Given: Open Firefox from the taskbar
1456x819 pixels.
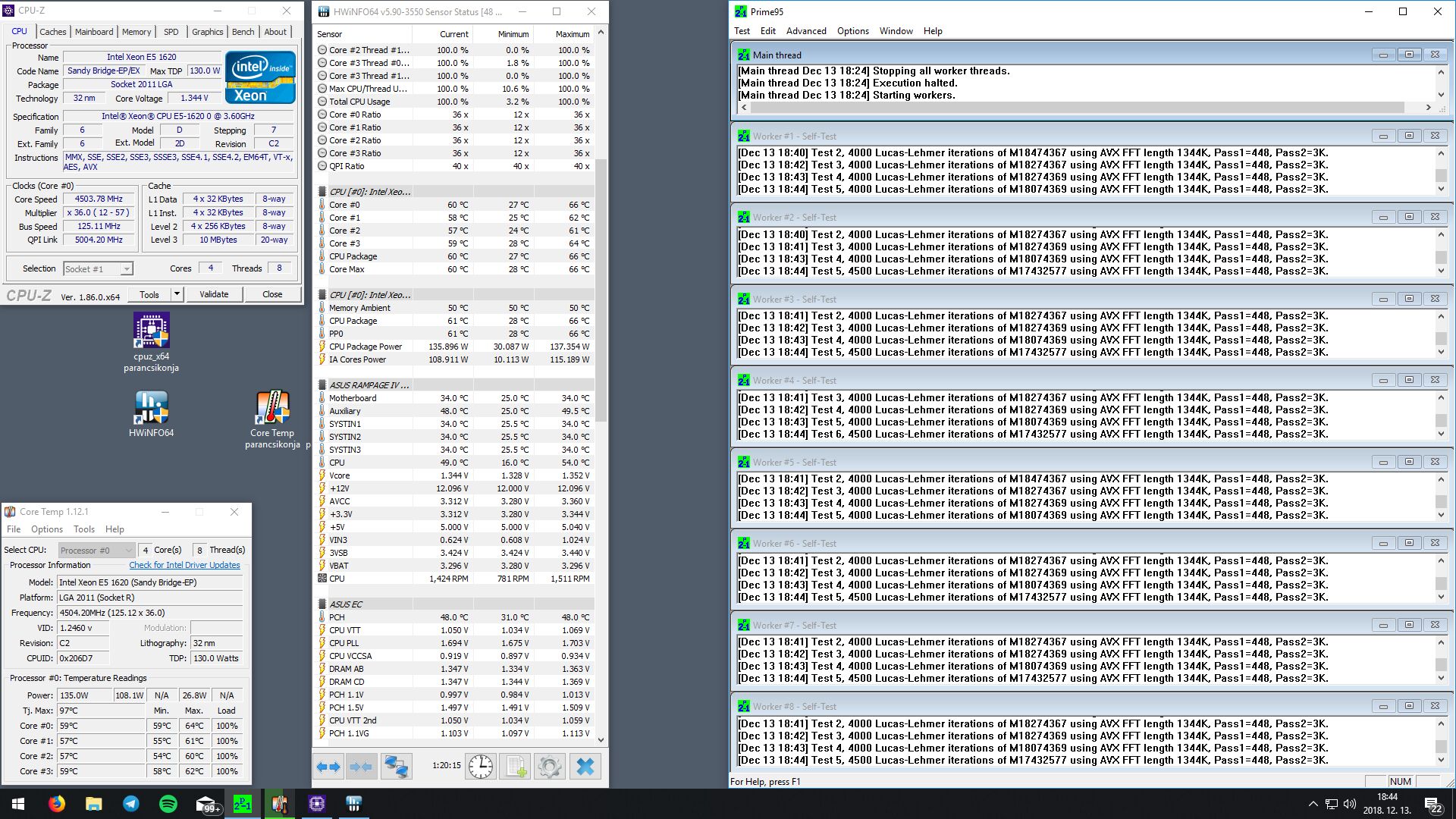Looking at the screenshot, I should click(x=57, y=804).
